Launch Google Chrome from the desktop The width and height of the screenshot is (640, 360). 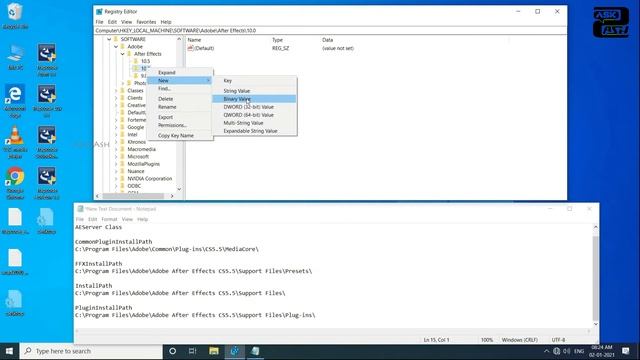15,176
